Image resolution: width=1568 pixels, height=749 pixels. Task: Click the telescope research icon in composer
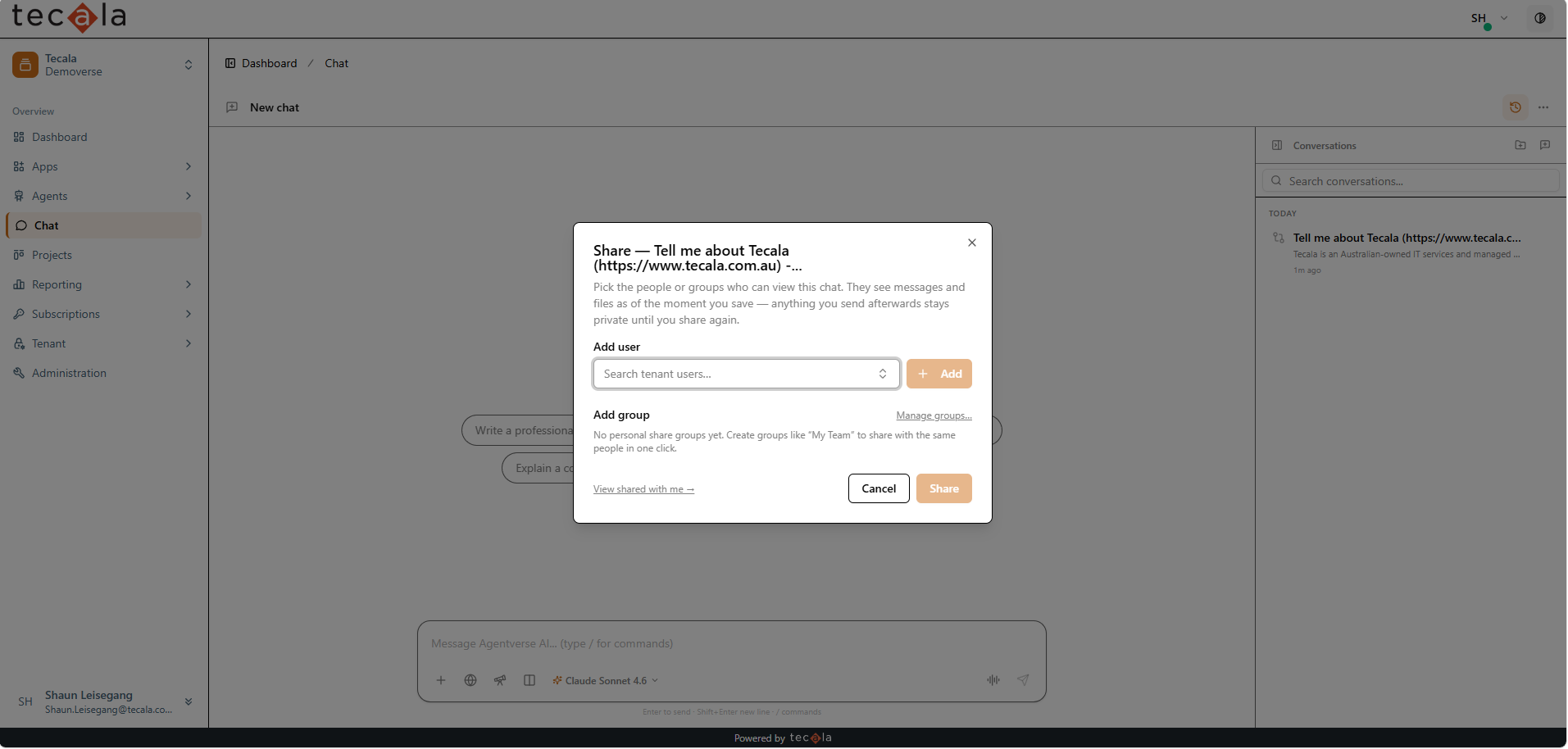pos(500,680)
